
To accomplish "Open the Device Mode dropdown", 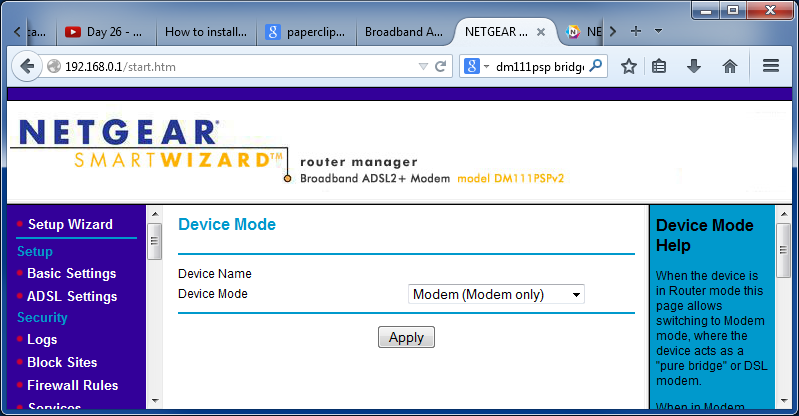I will (496, 294).
